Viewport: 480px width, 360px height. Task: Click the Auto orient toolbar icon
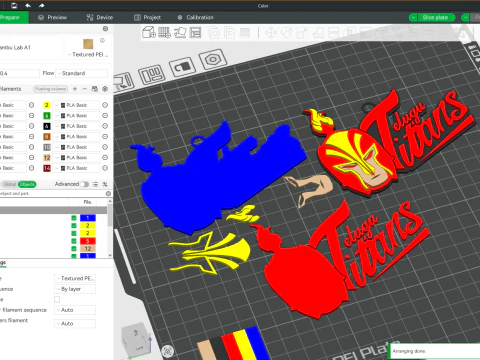[180, 33]
